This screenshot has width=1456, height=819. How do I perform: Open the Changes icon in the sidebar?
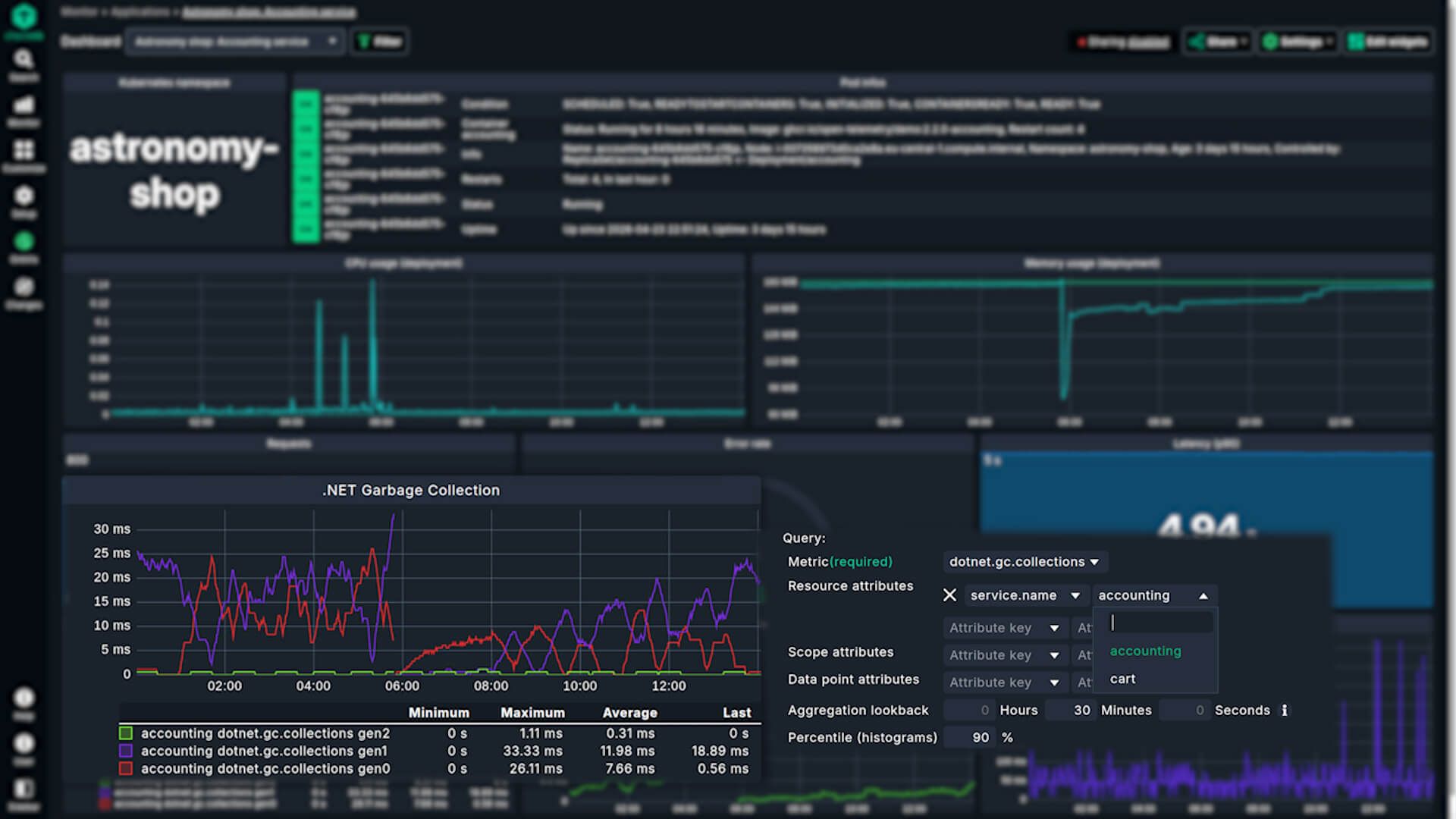click(24, 287)
